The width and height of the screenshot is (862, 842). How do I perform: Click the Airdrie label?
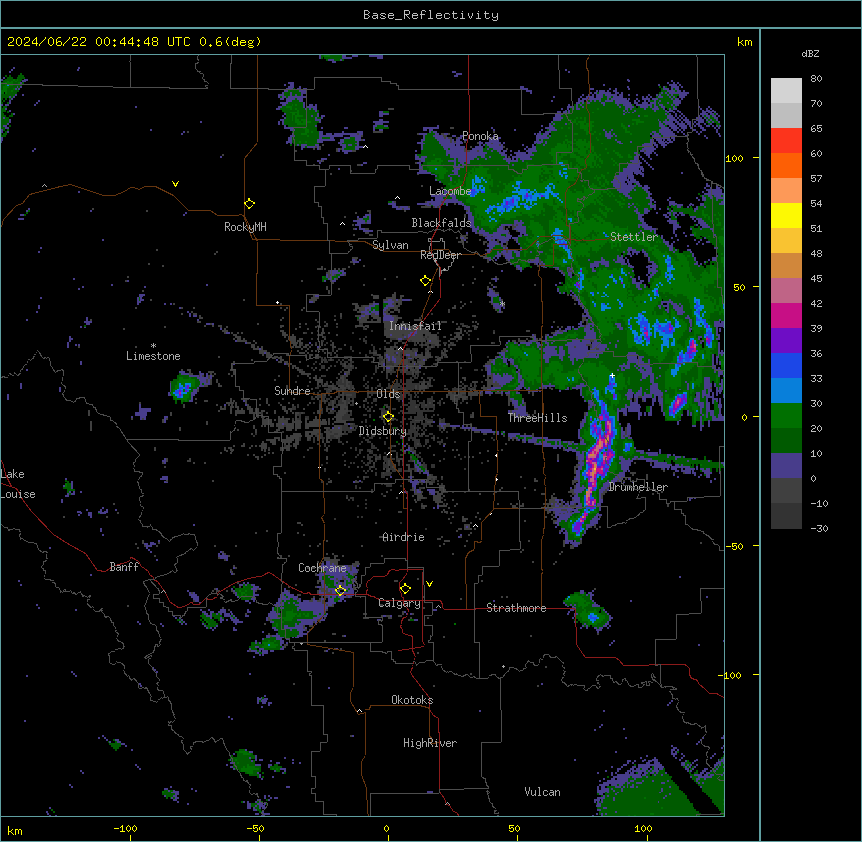click(403, 537)
